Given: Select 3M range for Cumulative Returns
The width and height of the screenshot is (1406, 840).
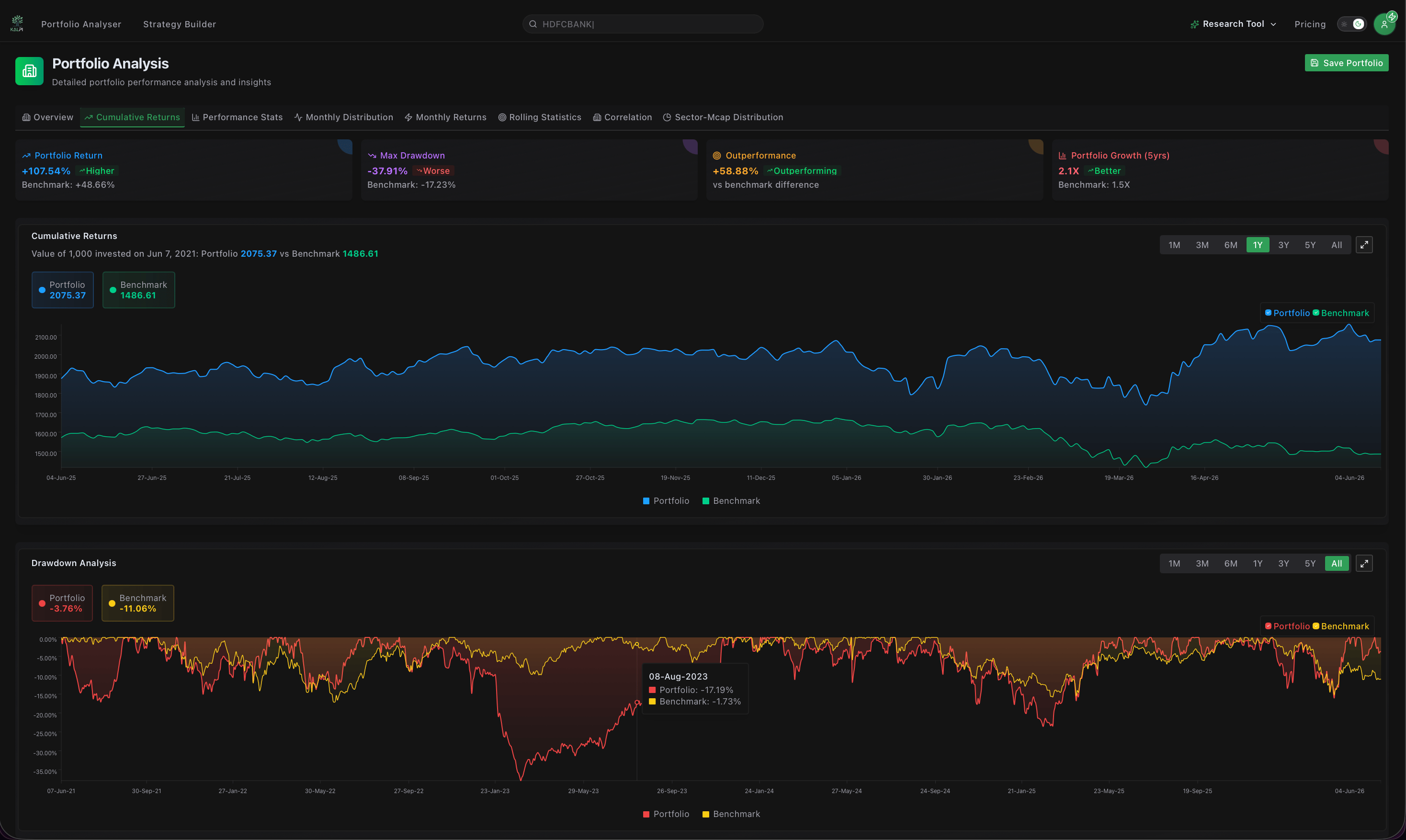Looking at the screenshot, I should [x=1202, y=245].
